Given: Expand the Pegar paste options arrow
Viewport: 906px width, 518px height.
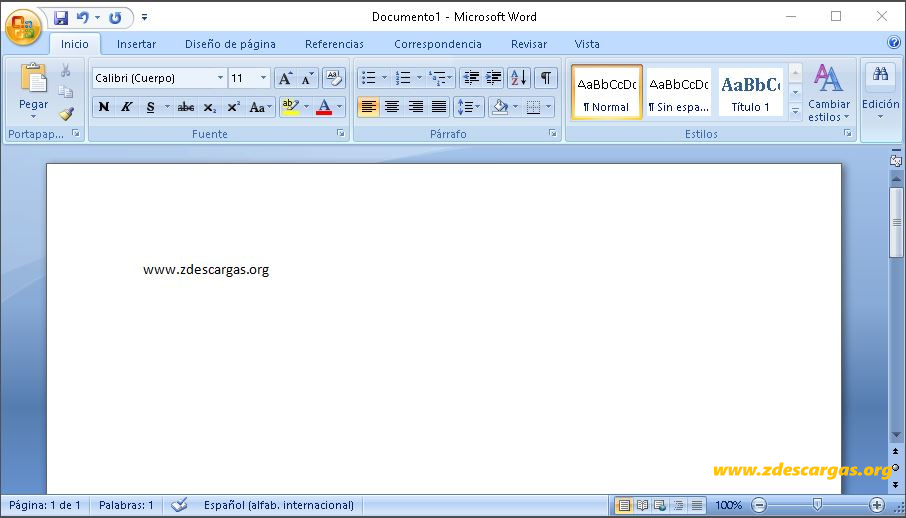Looking at the screenshot, I should click(34, 116).
